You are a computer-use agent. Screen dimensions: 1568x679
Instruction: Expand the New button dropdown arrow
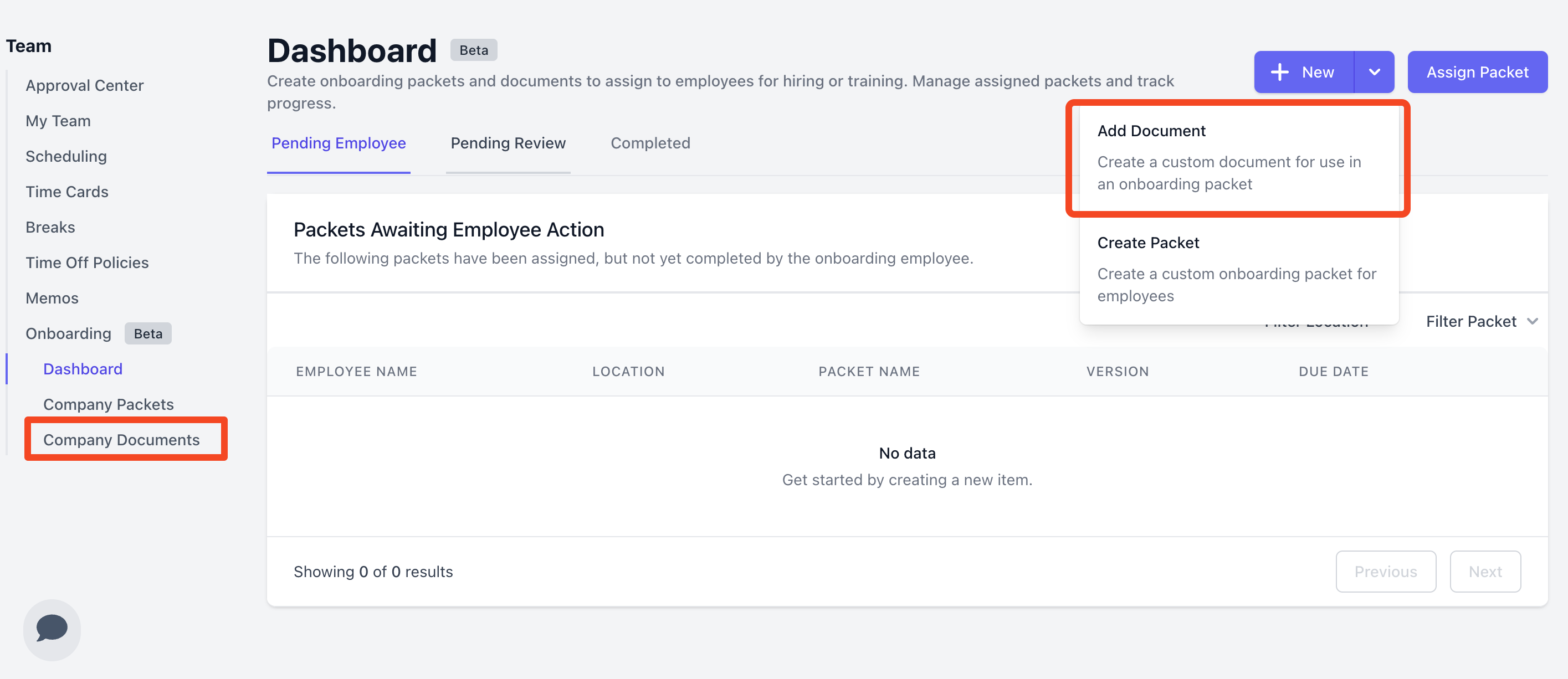point(1374,72)
